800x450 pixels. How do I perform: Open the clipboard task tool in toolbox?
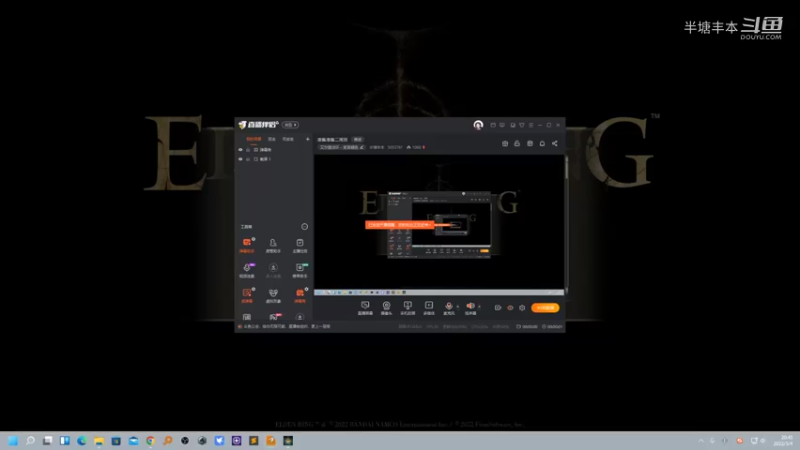click(300, 245)
